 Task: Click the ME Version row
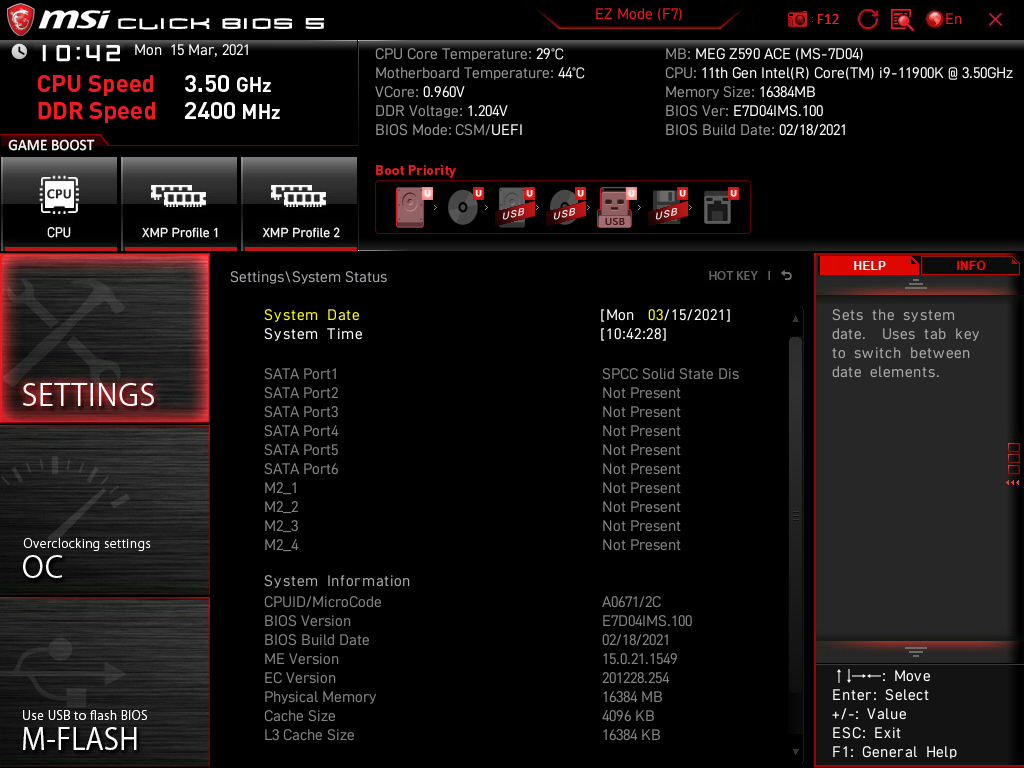tap(471, 659)
